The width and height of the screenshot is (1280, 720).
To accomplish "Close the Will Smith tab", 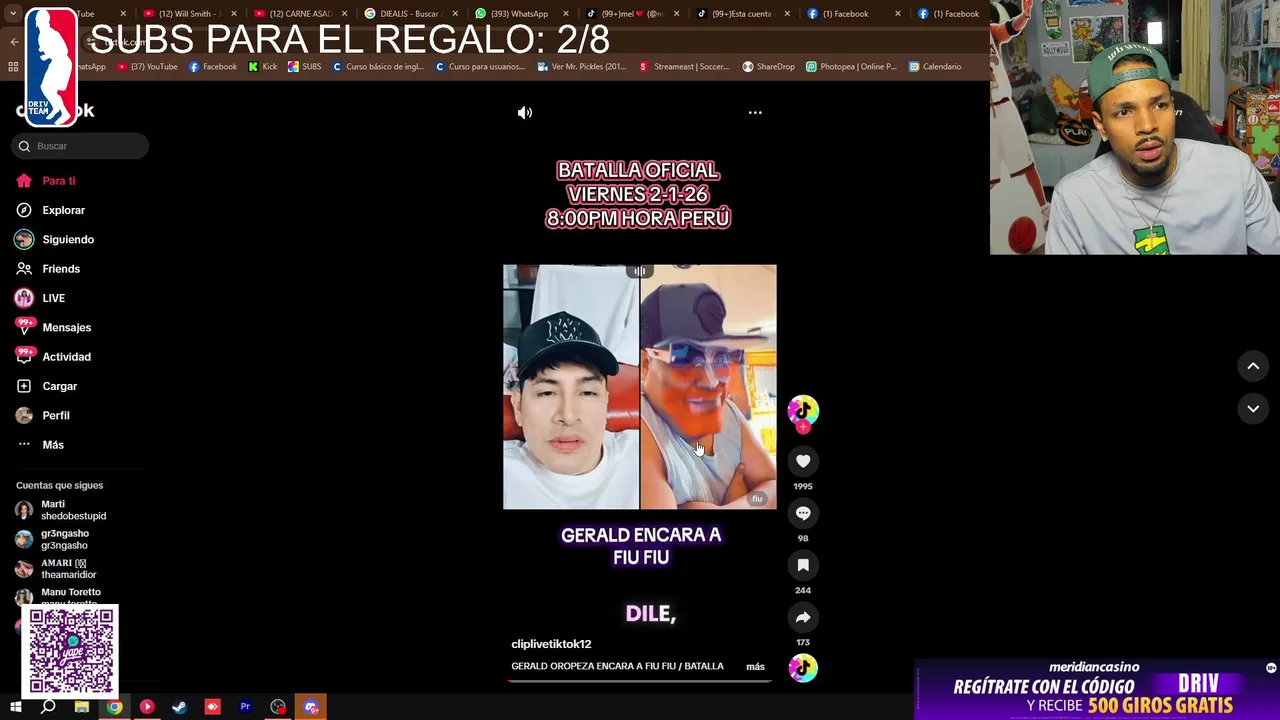I will click(234, 14).
